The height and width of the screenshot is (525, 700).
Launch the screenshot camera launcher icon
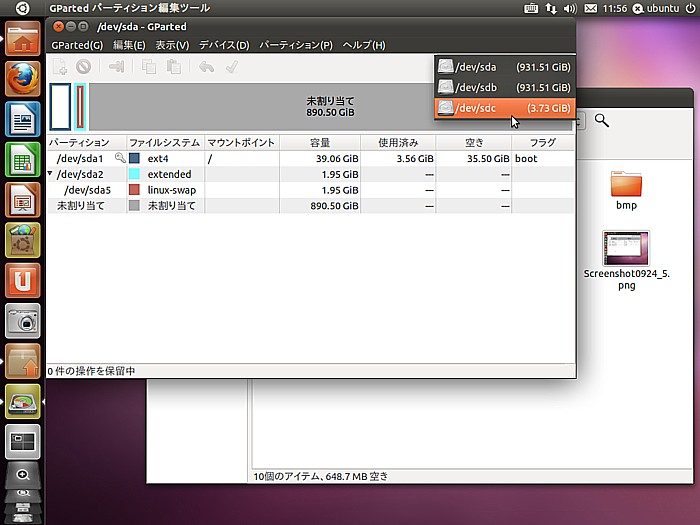[x=23, y=321]
